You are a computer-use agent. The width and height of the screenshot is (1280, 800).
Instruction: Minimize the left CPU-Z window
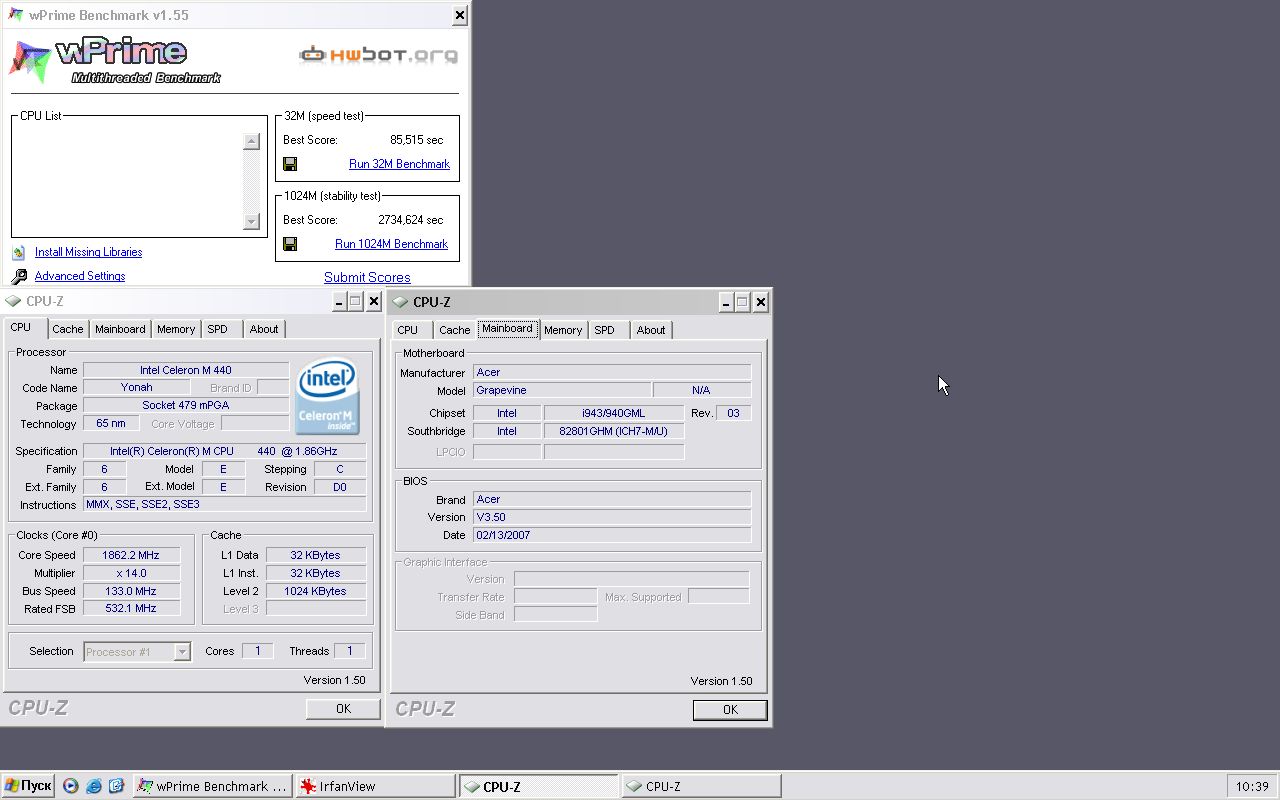[x=338, y=301]
